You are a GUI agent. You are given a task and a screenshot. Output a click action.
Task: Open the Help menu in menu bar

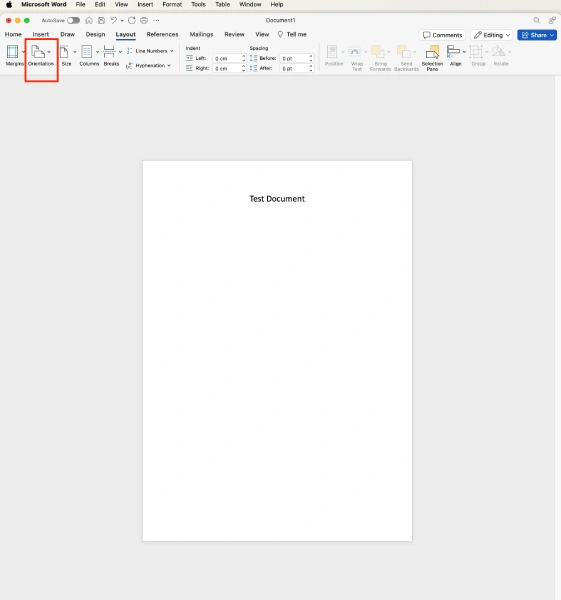click(277, 5)
